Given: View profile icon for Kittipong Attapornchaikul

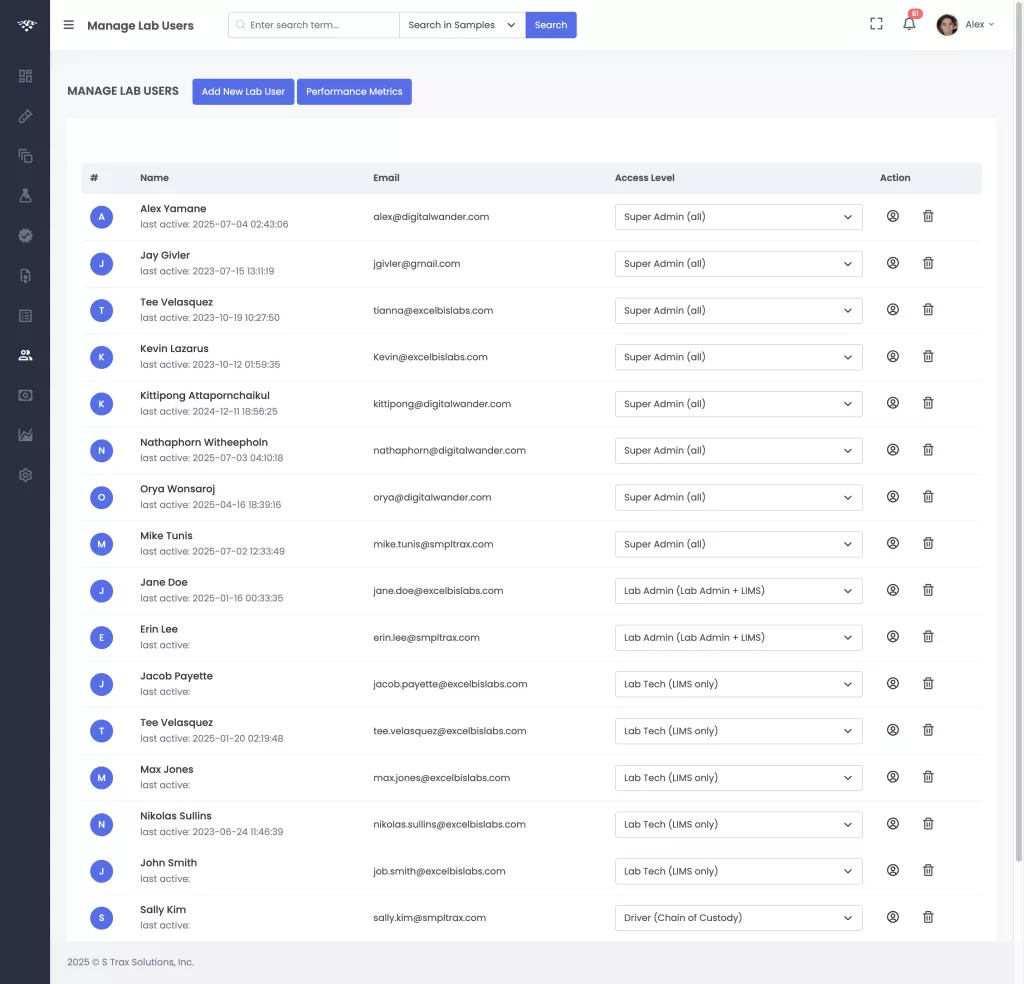Looking at the screenshot, I should pyautogui.click(x=893, y=403).
